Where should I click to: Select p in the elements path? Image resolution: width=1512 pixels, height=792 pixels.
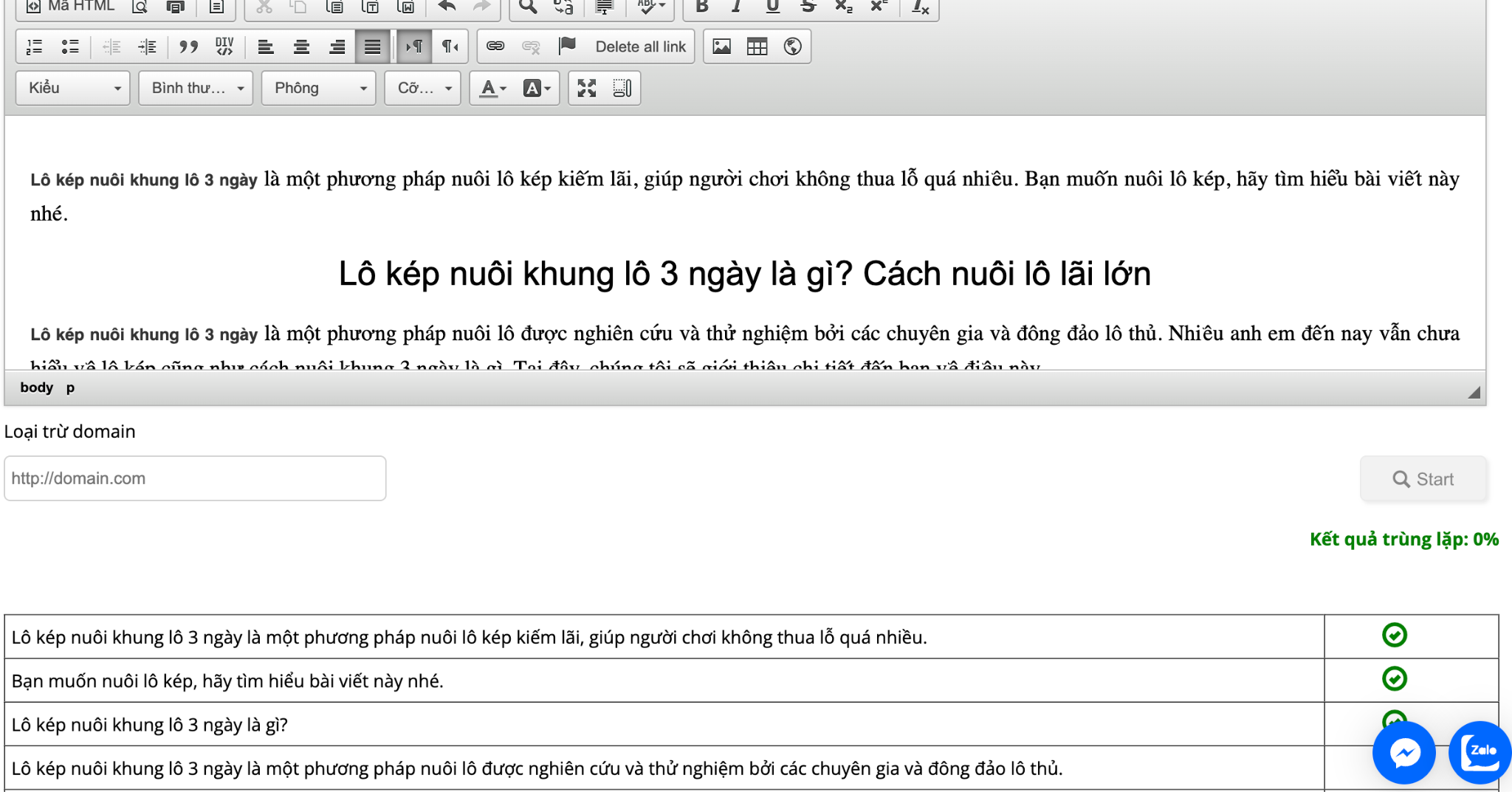(70, 388)
